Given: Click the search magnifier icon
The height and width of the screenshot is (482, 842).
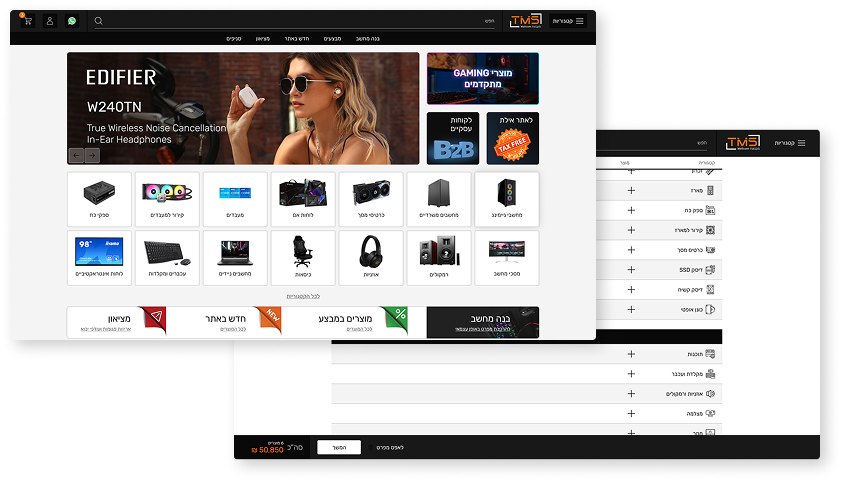Looking at the screenshot, I should pos(98,21).
